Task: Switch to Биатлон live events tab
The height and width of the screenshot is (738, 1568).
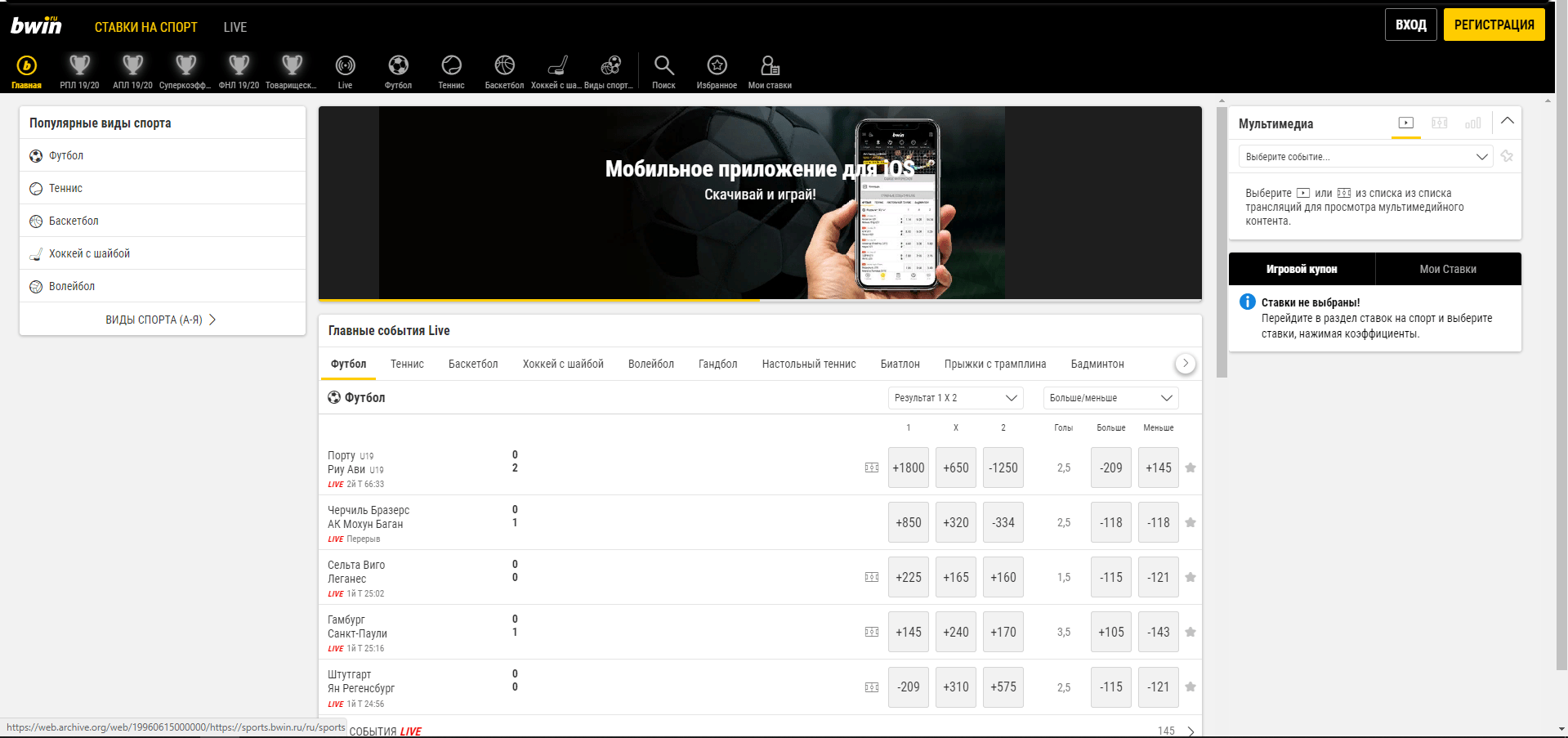Action: tap(900, 365)
